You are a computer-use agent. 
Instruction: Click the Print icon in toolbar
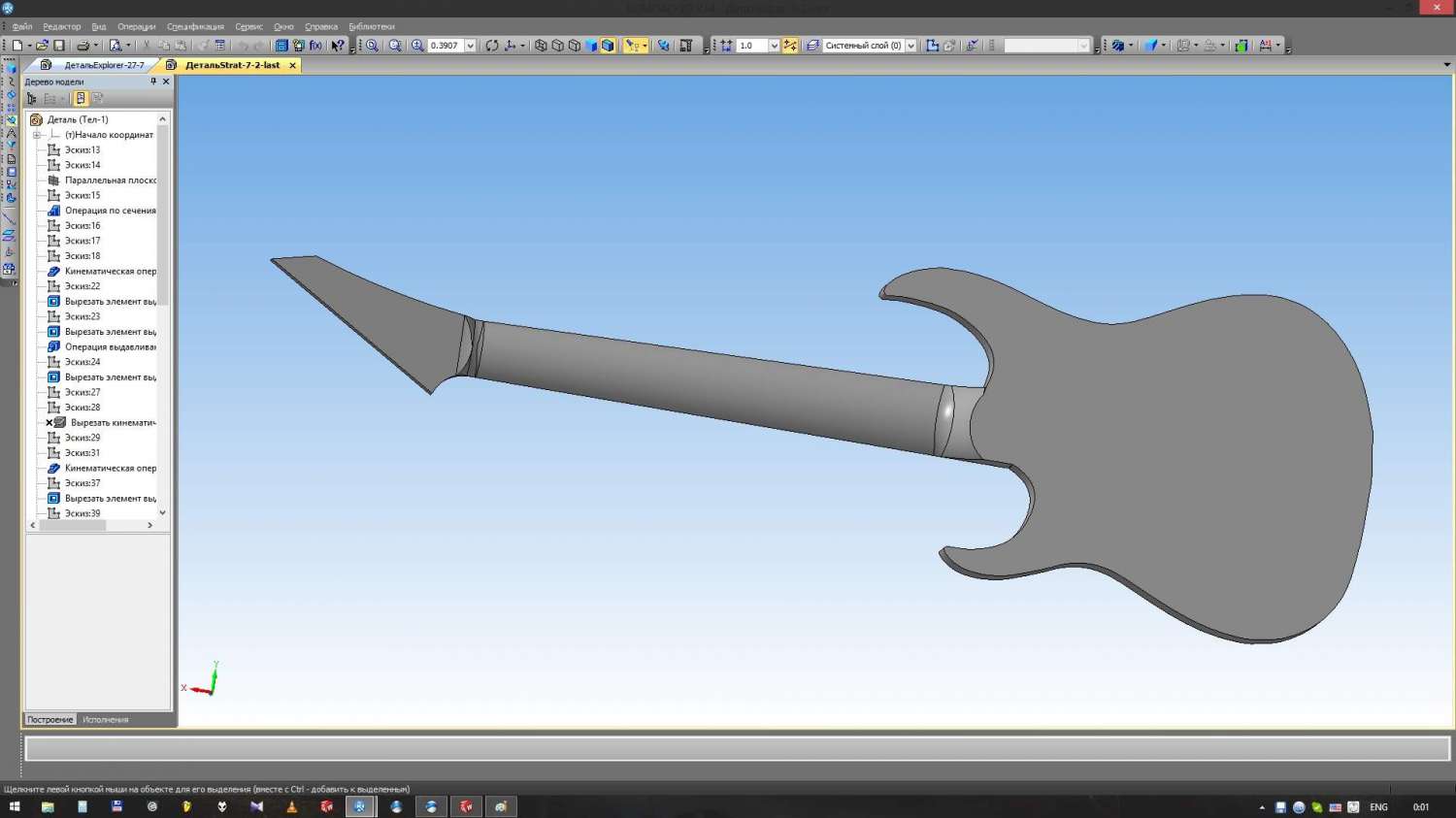coord(83,46)
